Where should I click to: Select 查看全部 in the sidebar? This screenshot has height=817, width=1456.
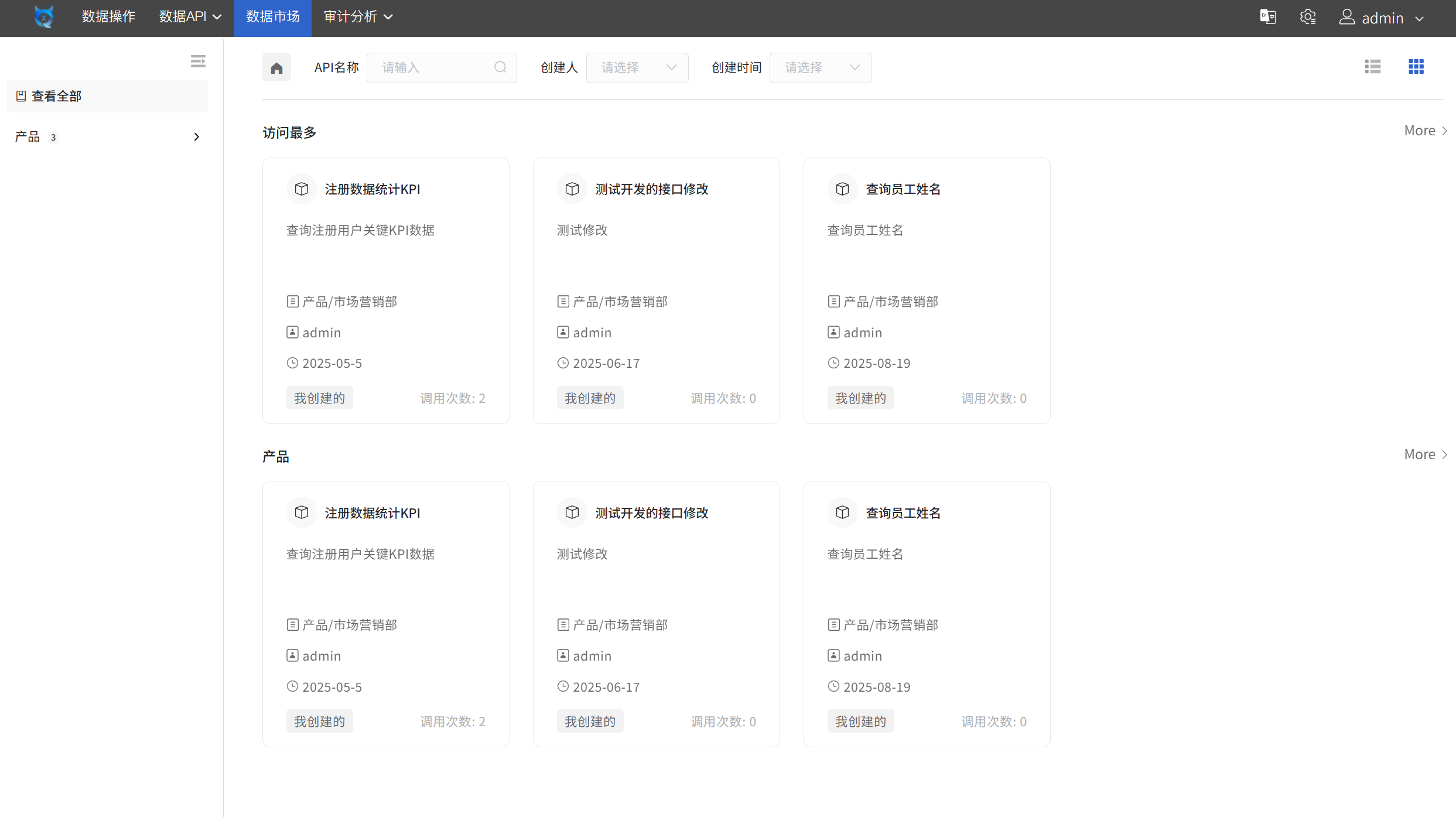[x=107, y=96]
